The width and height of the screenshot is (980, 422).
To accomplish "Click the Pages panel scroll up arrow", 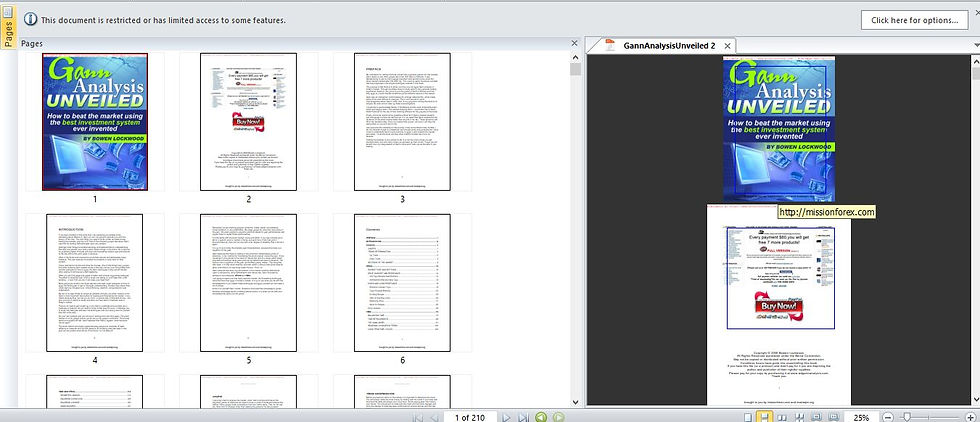I will [x=575, y=57].
